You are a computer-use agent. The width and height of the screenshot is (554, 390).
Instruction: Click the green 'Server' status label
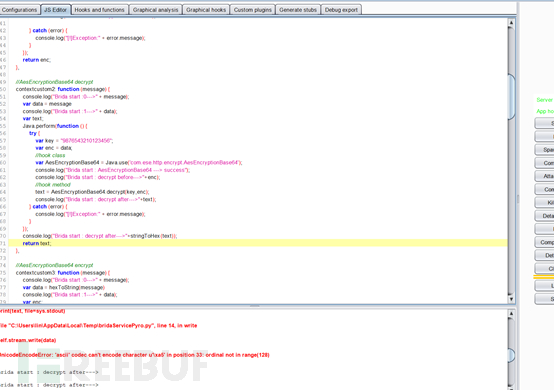click(545, 100)
